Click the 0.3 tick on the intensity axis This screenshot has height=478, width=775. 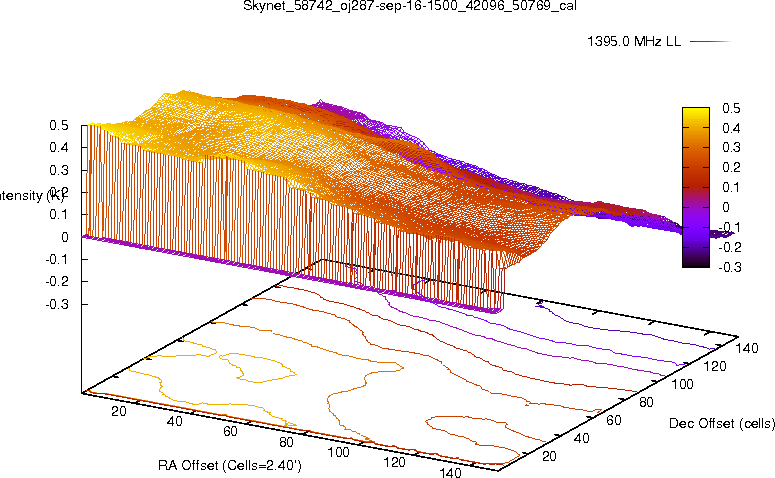[x=59, y=170]
